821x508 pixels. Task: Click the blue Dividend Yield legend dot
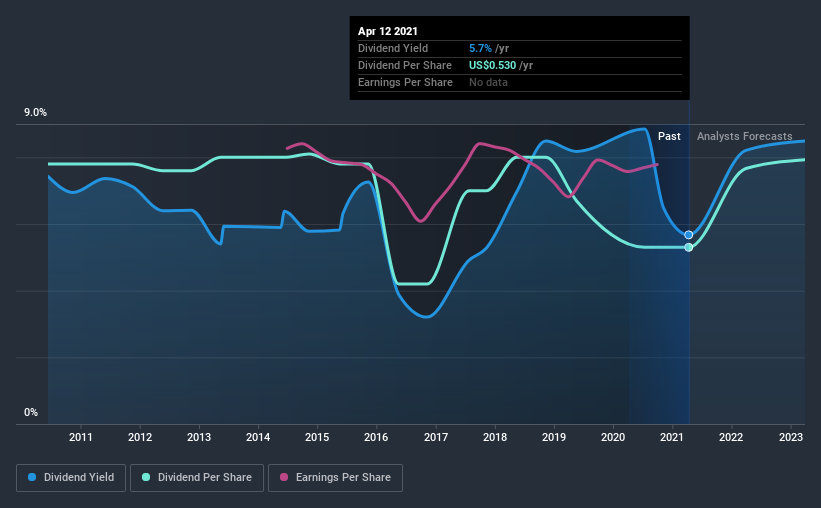[x=32, y=477]
